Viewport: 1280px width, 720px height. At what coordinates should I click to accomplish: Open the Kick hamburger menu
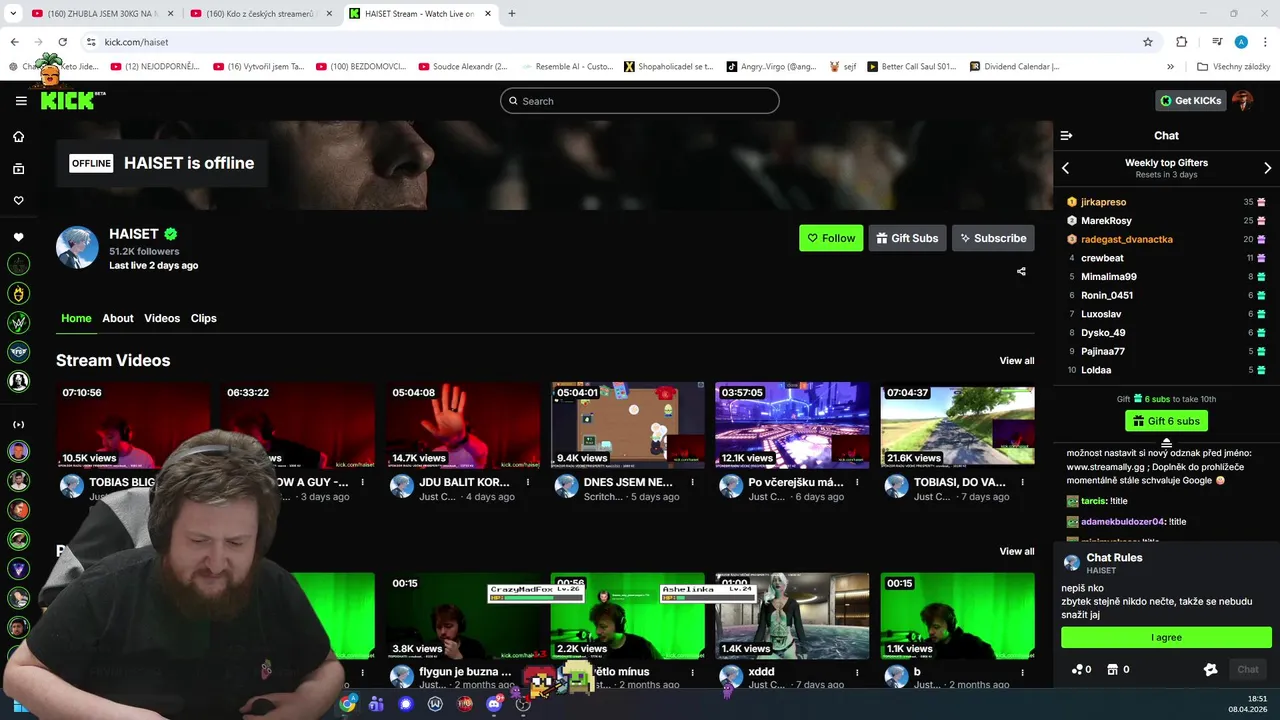21,101
